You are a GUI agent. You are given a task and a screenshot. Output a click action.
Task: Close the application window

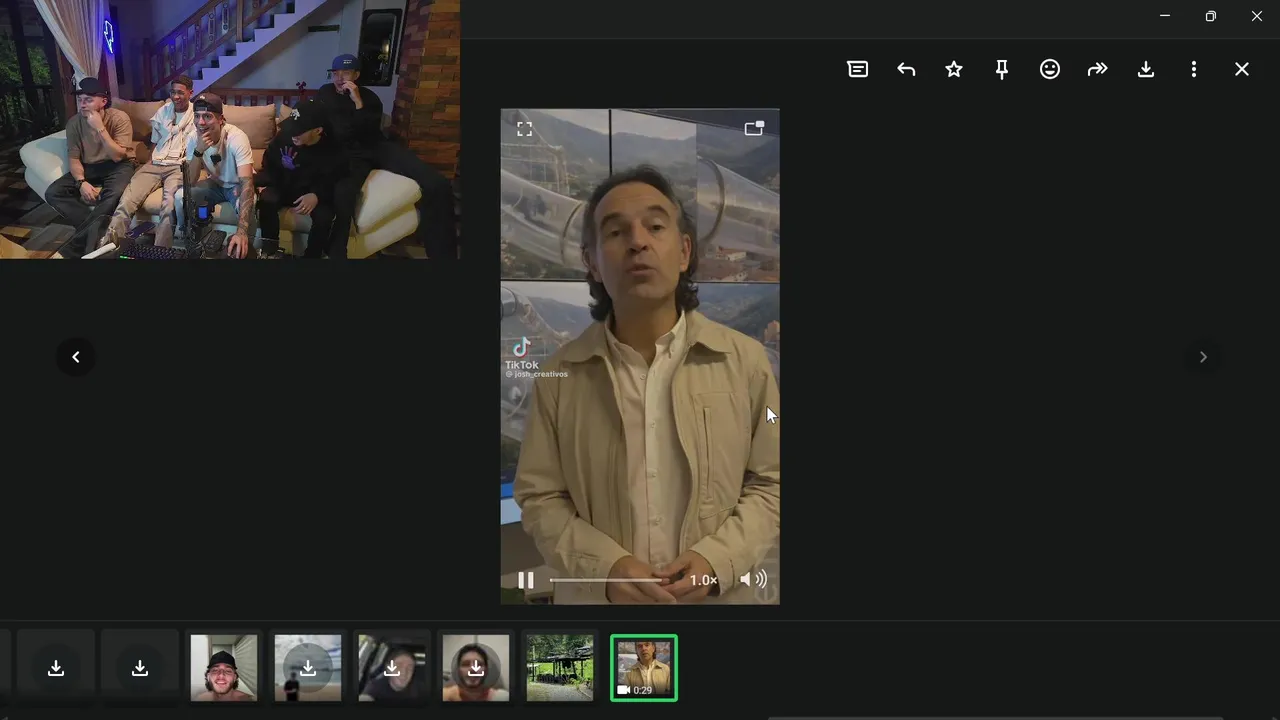click(1257, 16)
